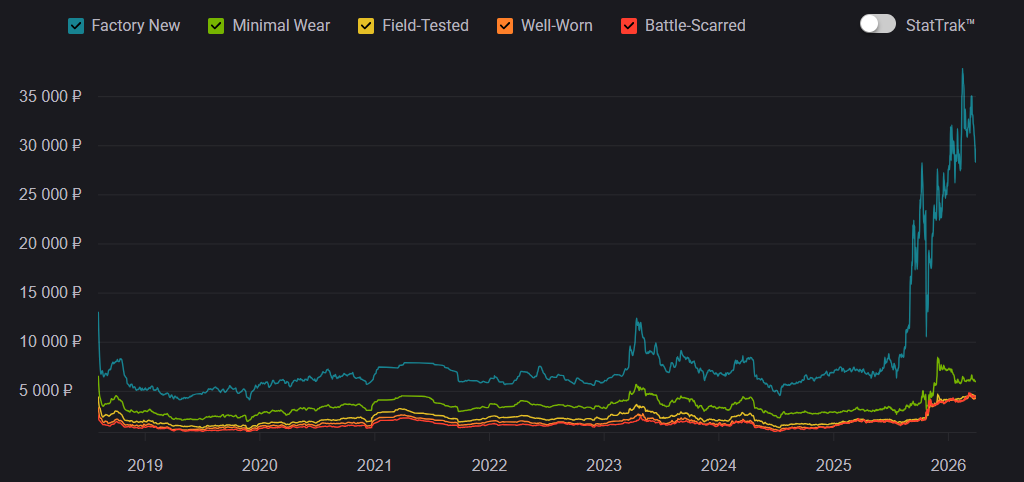
Task: Disable the Battle-Scarred checkbox
Action: coord(630,25)
